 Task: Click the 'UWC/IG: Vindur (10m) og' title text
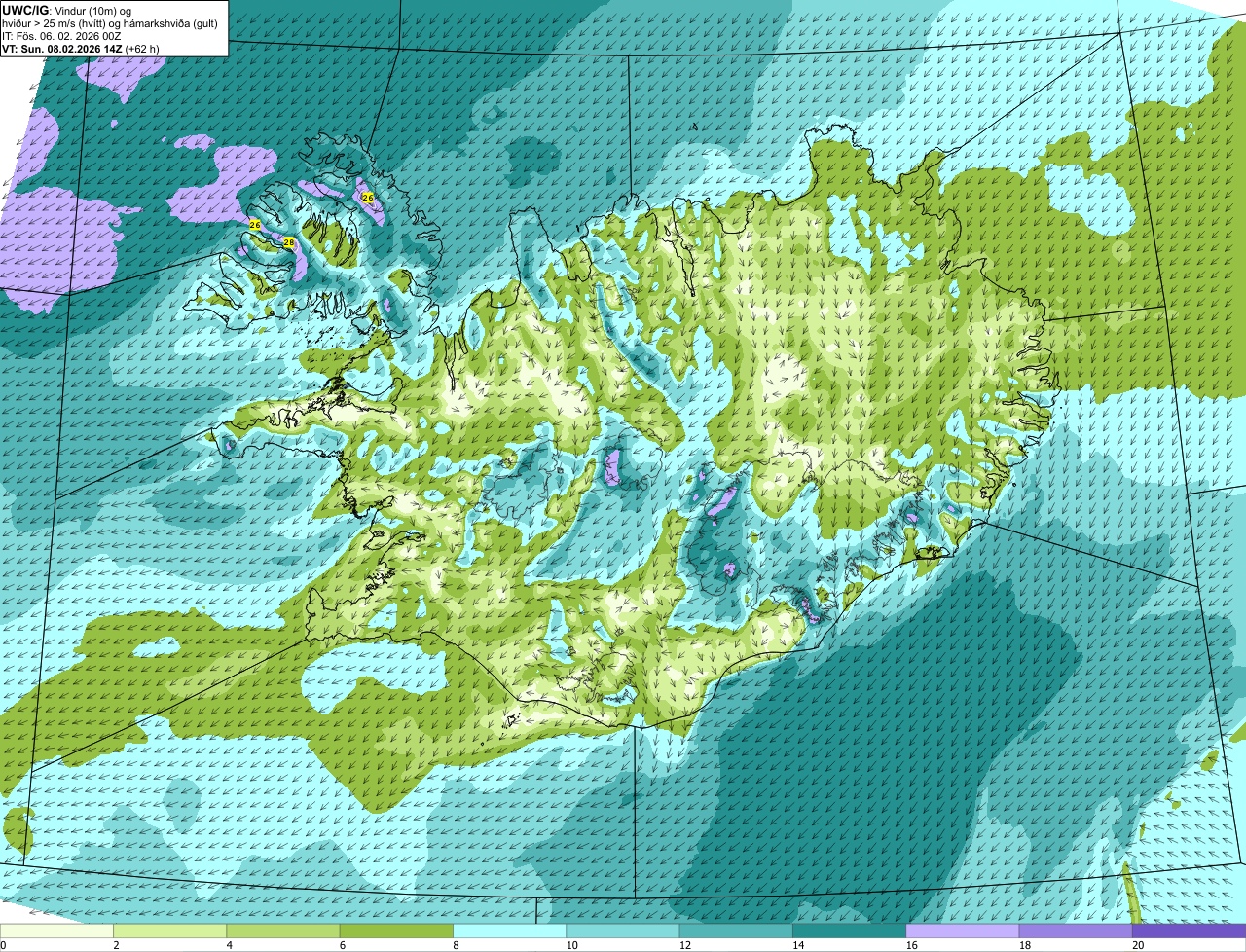pos(67,10)
